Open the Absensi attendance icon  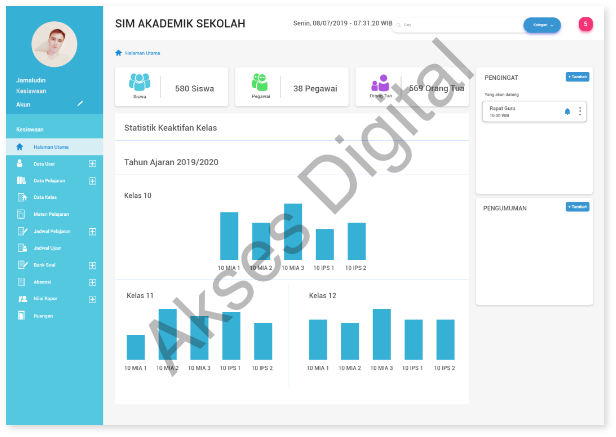[21, 282]
